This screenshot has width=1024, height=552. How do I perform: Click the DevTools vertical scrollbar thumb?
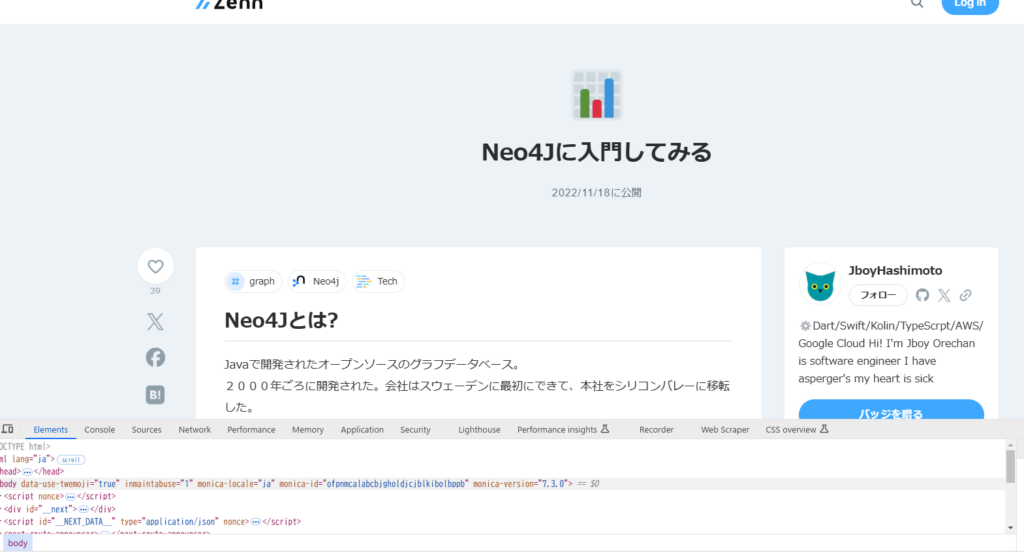(x=1010, y=466)
